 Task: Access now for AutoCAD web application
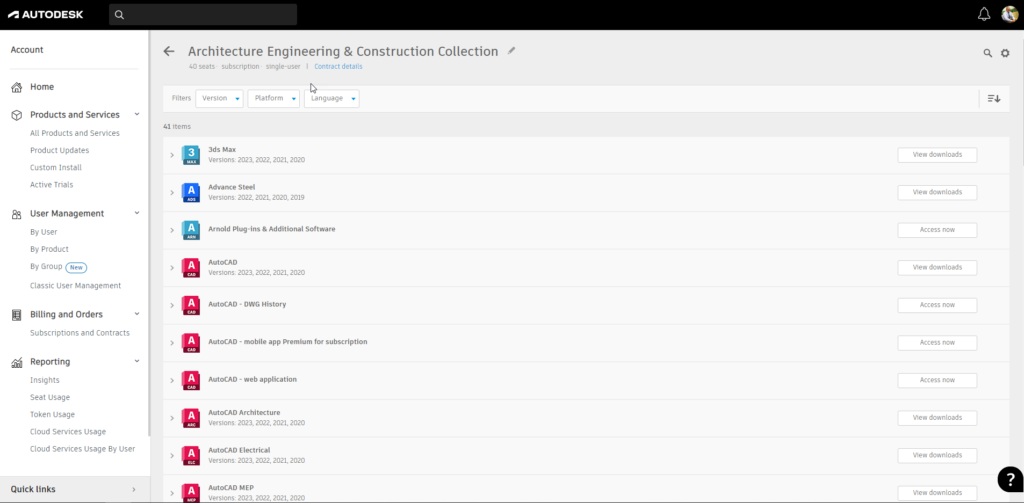click(937, 380)
